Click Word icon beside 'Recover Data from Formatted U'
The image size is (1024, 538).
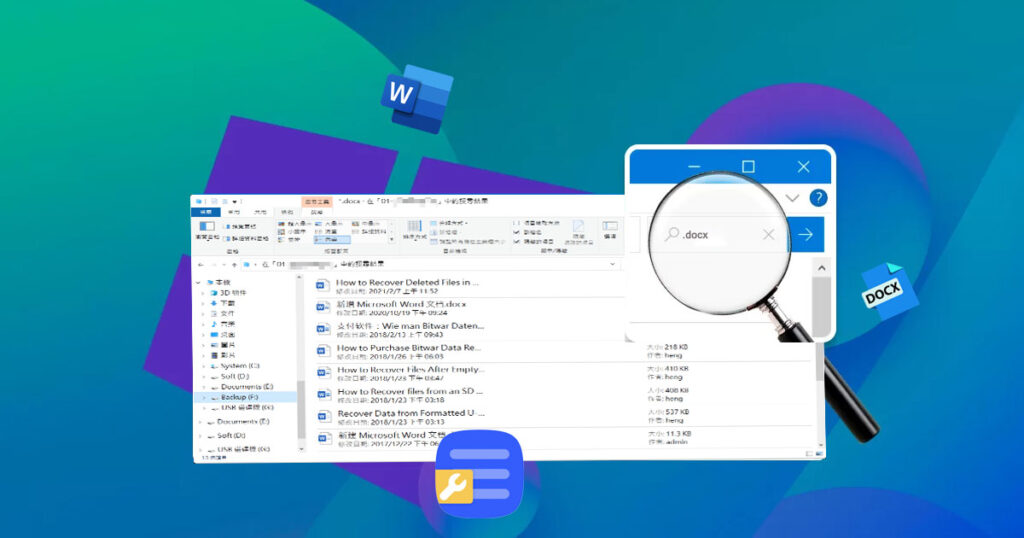pyautogui.click(x=323, y=417)
